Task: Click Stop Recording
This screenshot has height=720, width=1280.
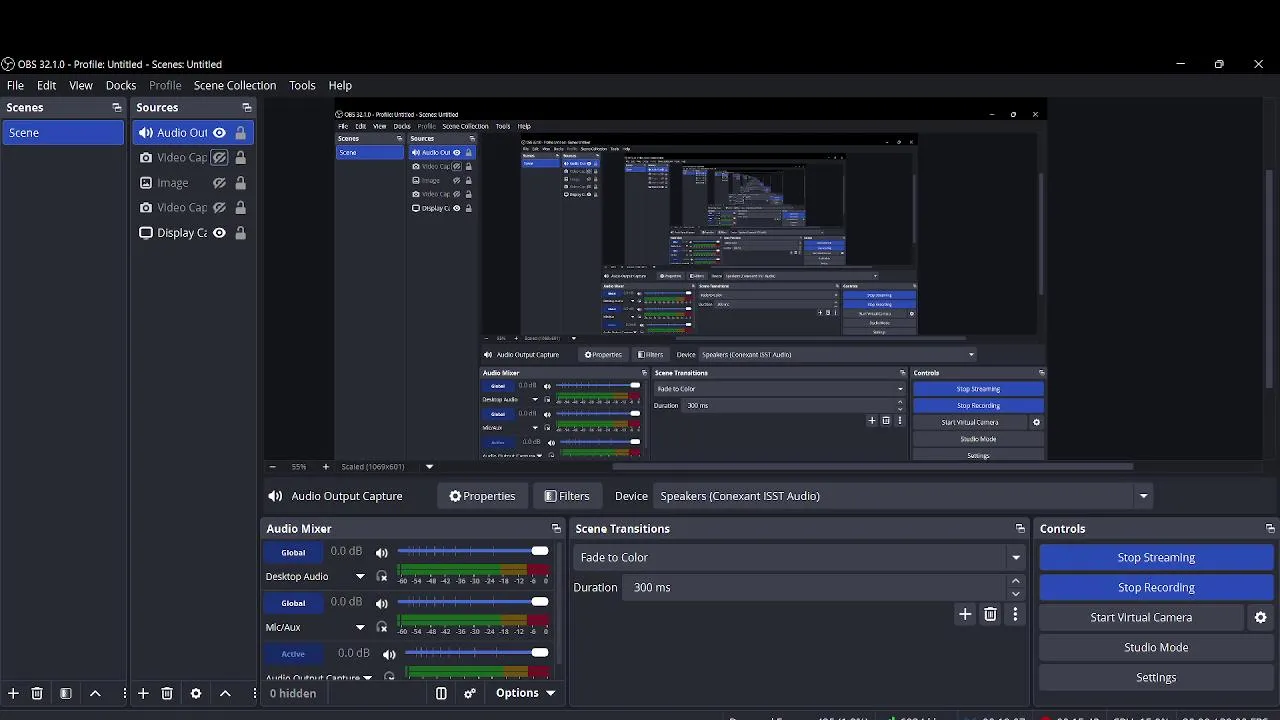Action: (1156, 587)
